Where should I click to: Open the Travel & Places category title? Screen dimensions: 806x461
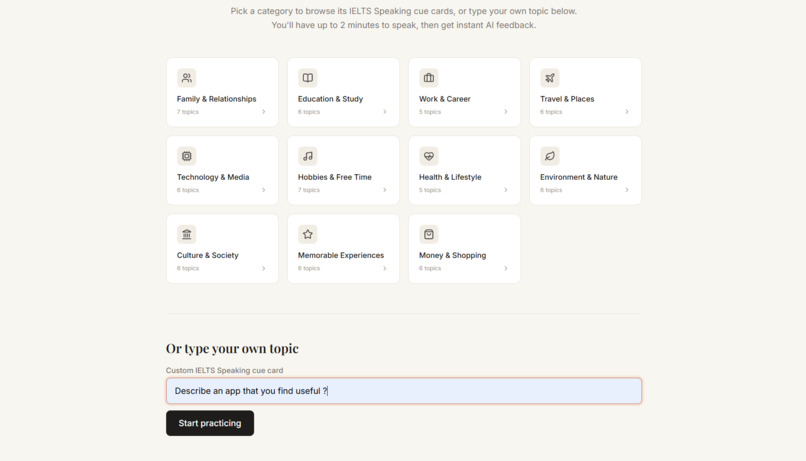[x=567, y=99]
